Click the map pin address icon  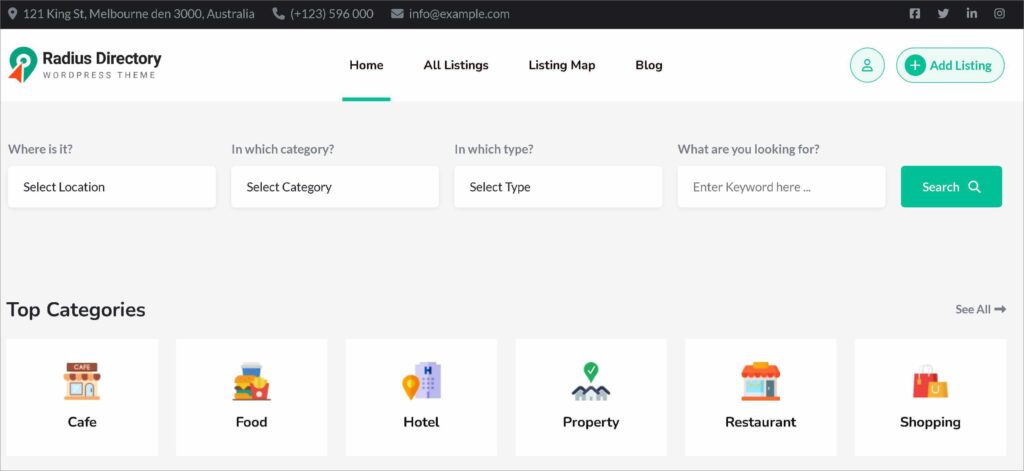12,14
